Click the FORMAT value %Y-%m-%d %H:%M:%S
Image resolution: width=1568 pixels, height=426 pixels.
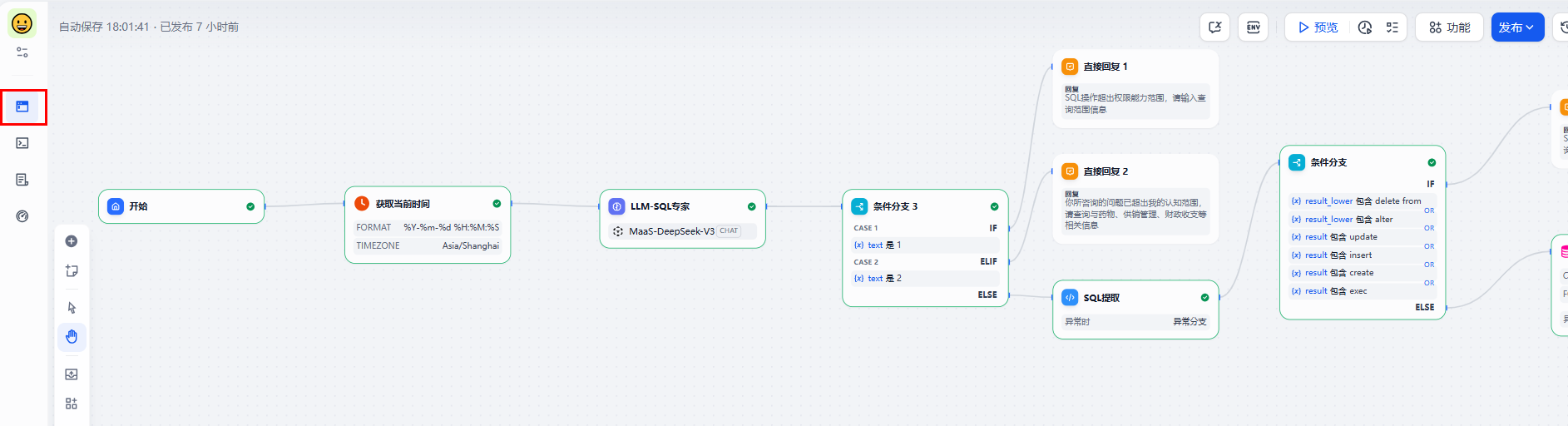pos(452,227)
